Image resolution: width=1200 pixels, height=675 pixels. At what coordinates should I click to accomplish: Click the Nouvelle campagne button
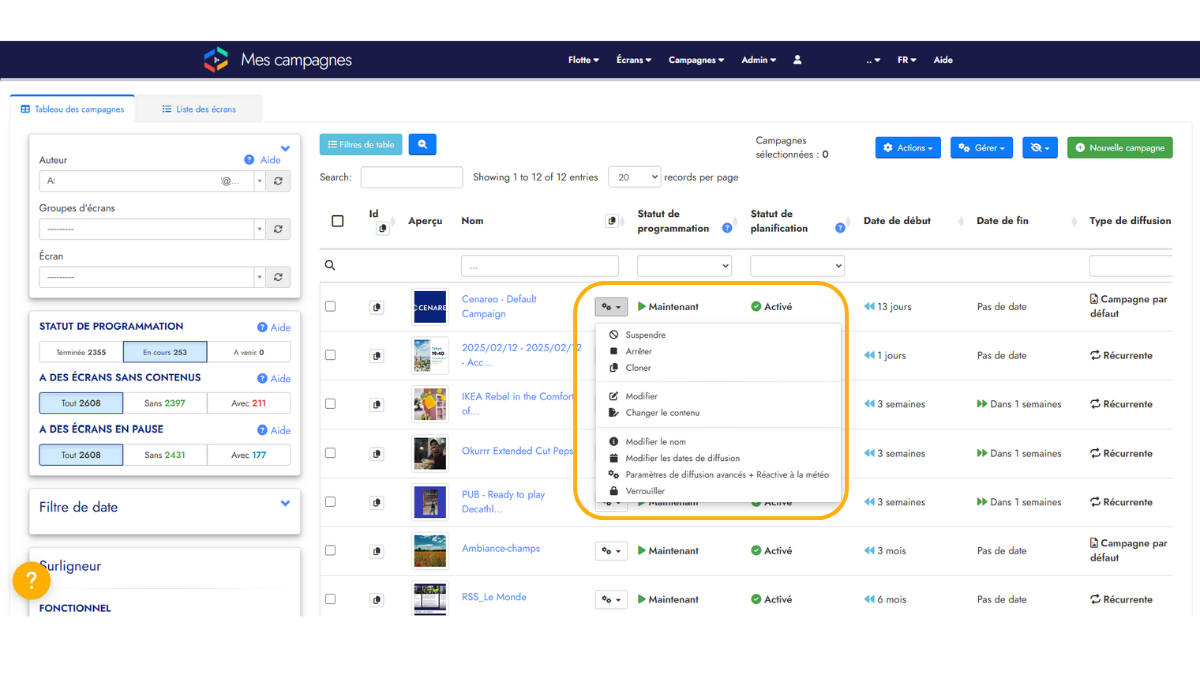click(1119, 148)
